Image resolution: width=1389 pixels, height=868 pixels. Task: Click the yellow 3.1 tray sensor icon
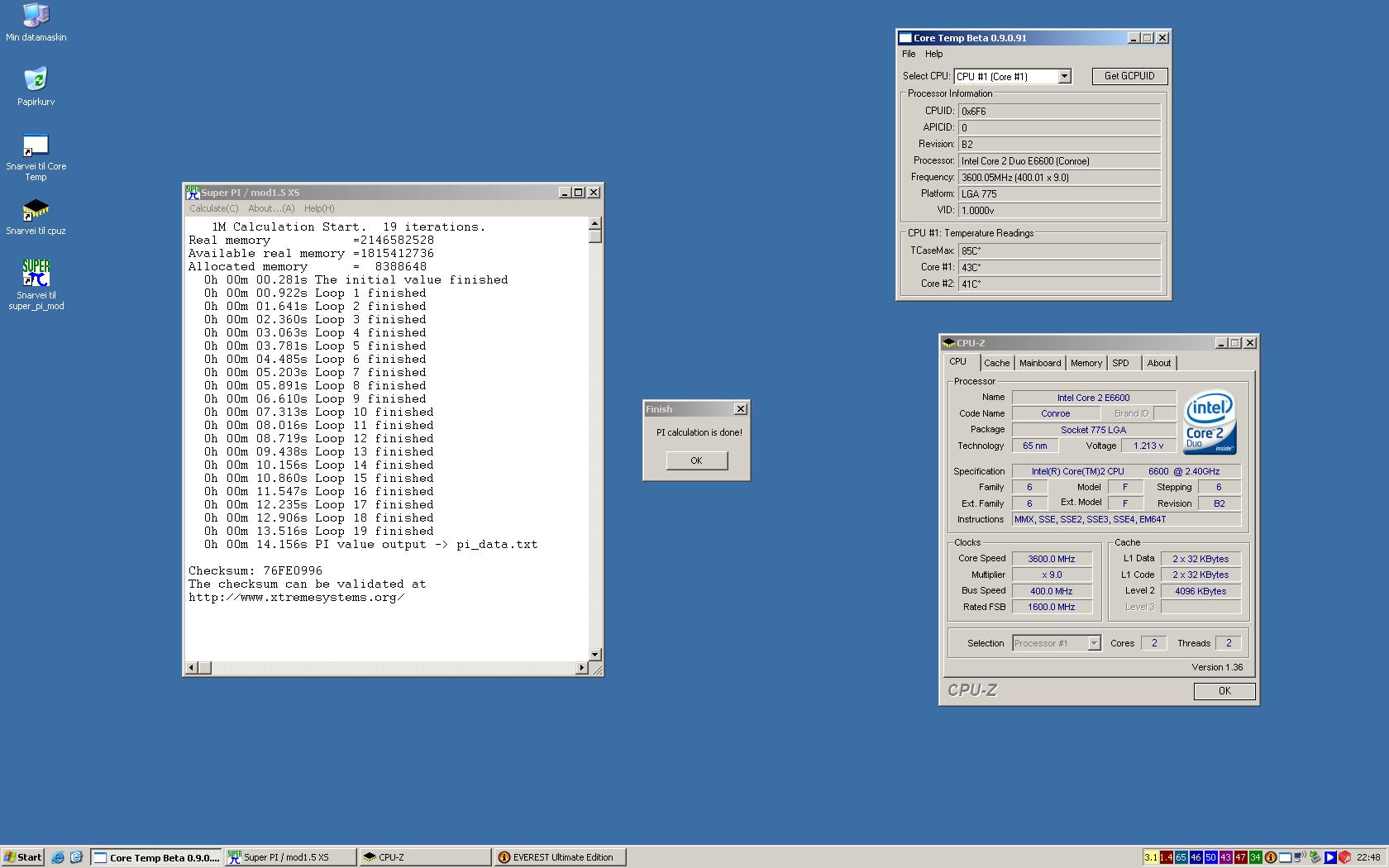coord(1151,857)
